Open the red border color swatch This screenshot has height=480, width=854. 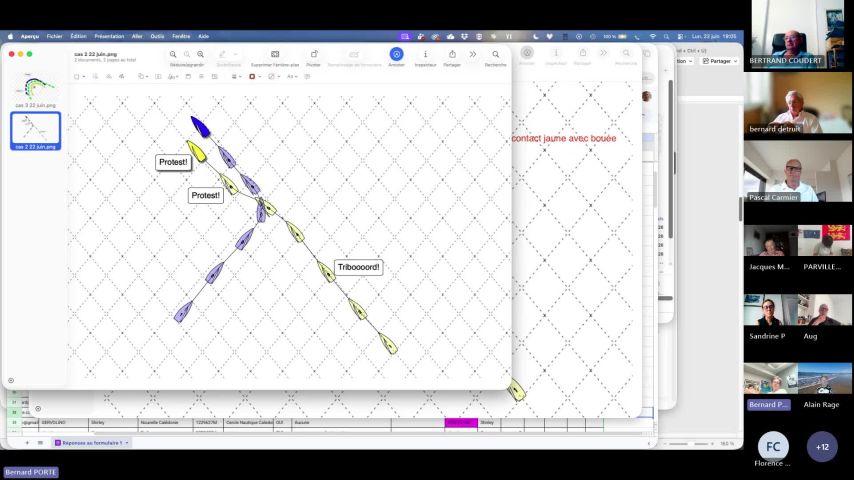254,77
